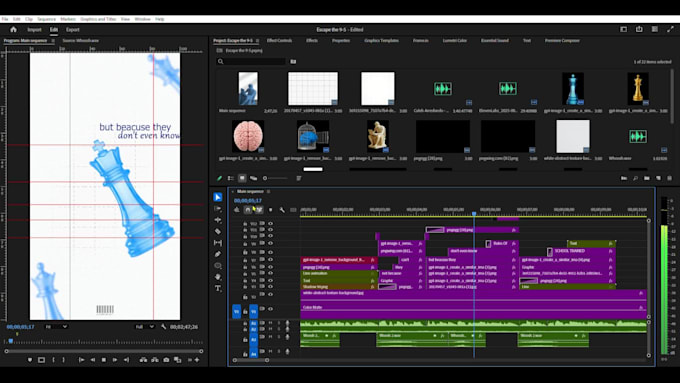Toggle the lock on video track V1
This screenshot has height=383, width=680.
click(x=245, y=311)
